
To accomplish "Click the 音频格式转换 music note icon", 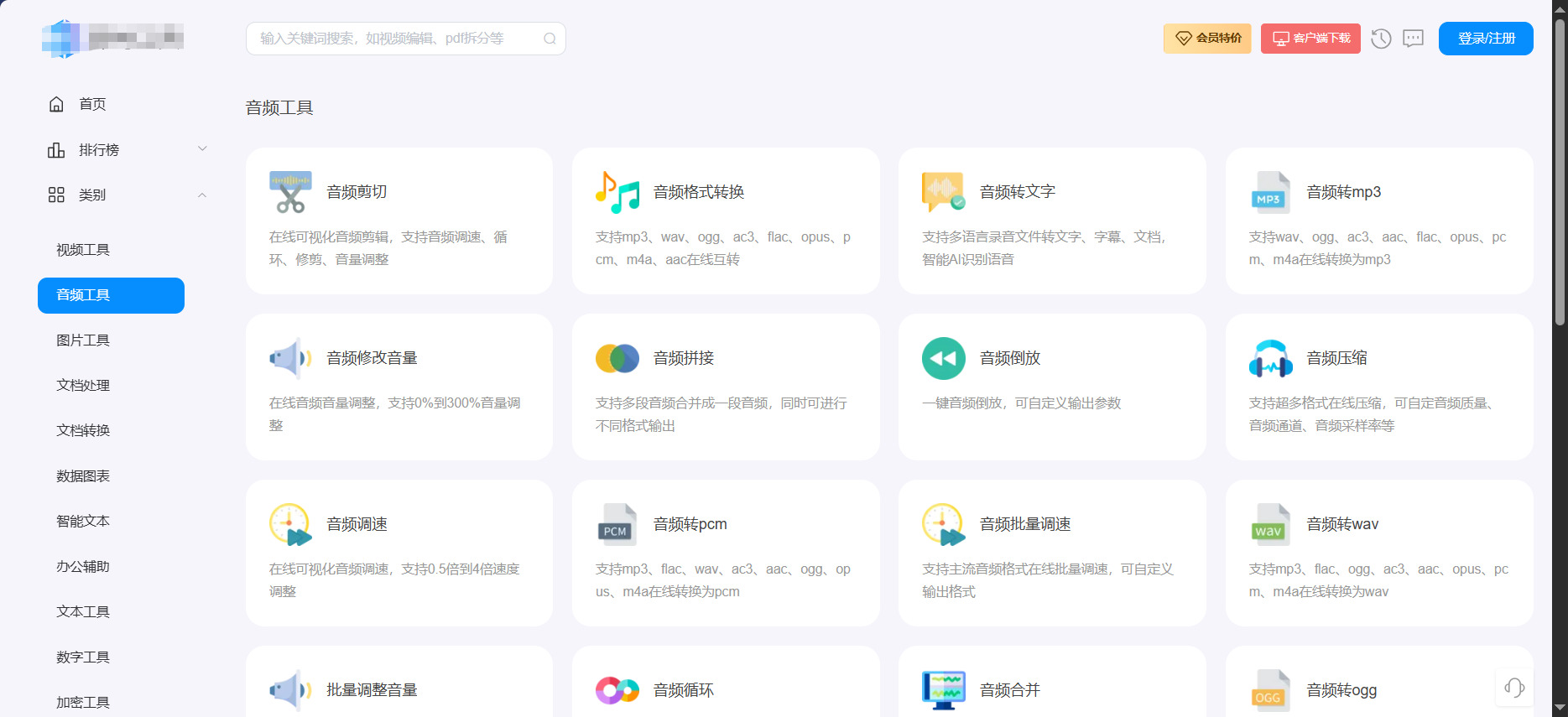I will (617, 192).
